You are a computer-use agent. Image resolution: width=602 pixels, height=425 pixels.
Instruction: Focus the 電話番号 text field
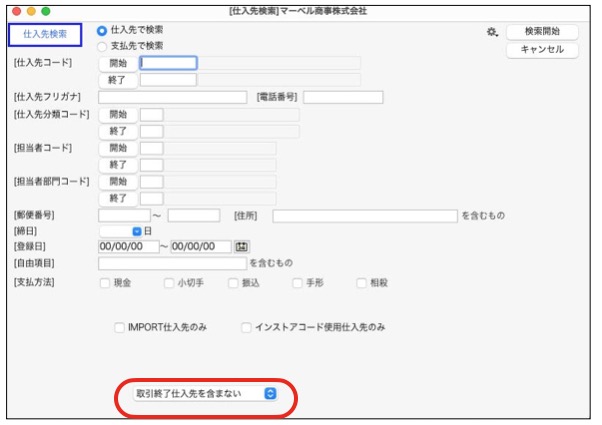(x=343, y=97)
